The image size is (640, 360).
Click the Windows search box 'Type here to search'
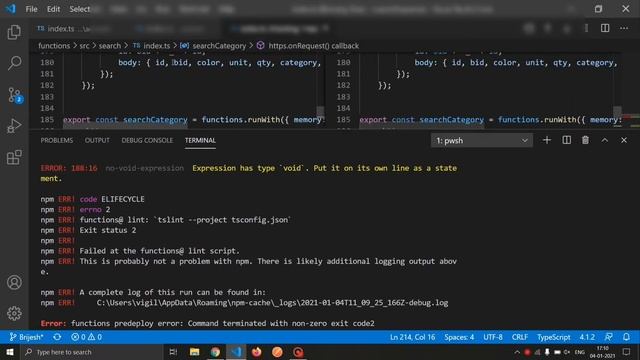92,352
